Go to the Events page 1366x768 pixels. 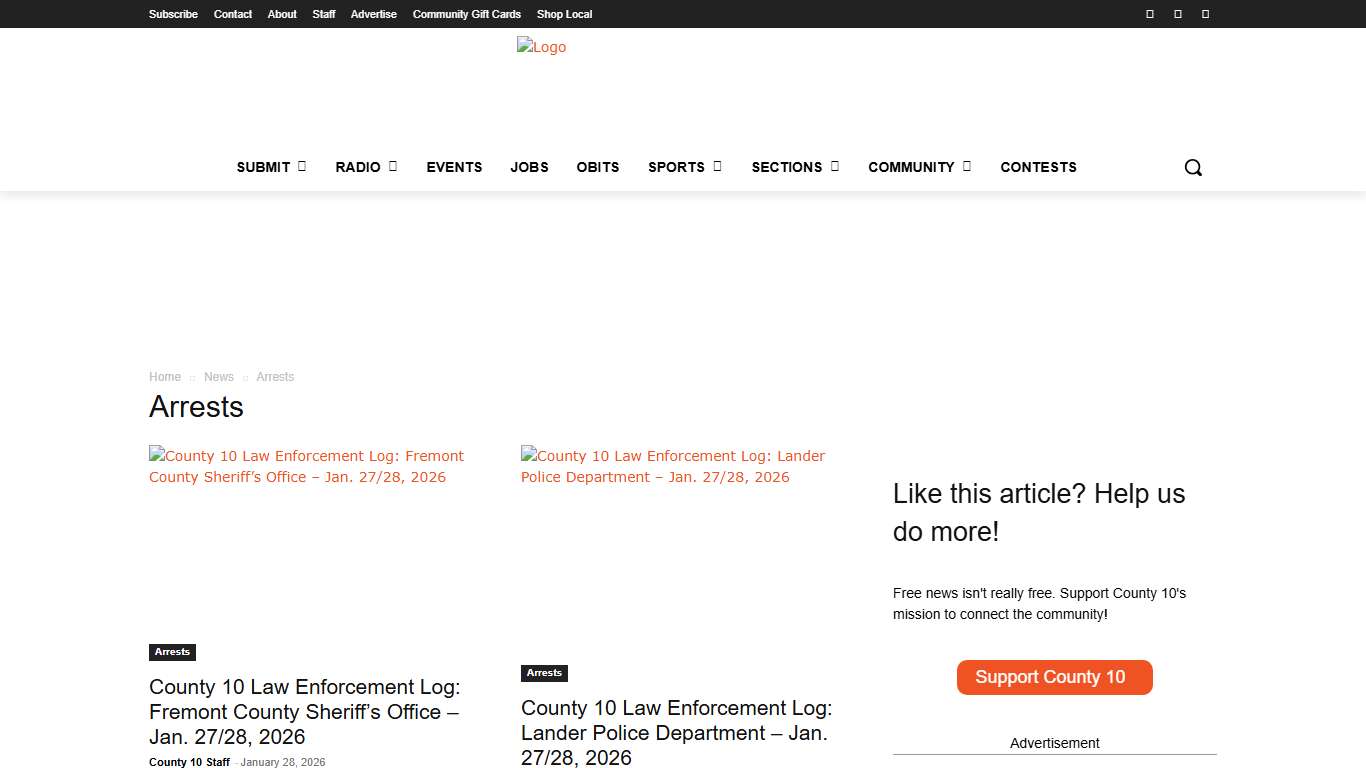click(454, 167)
